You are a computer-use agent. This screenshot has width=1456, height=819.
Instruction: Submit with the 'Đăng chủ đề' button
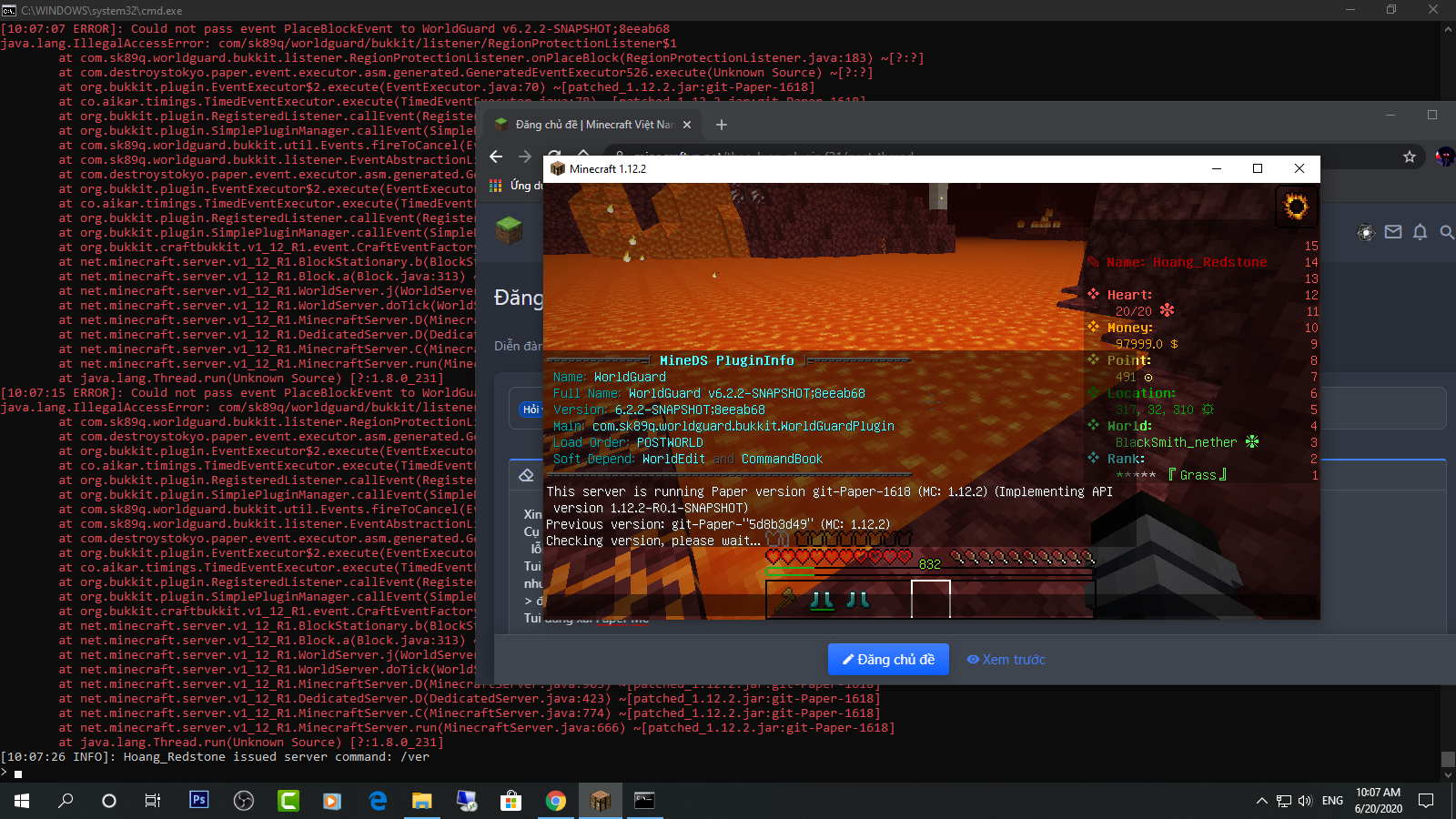(x=888, y=660)
